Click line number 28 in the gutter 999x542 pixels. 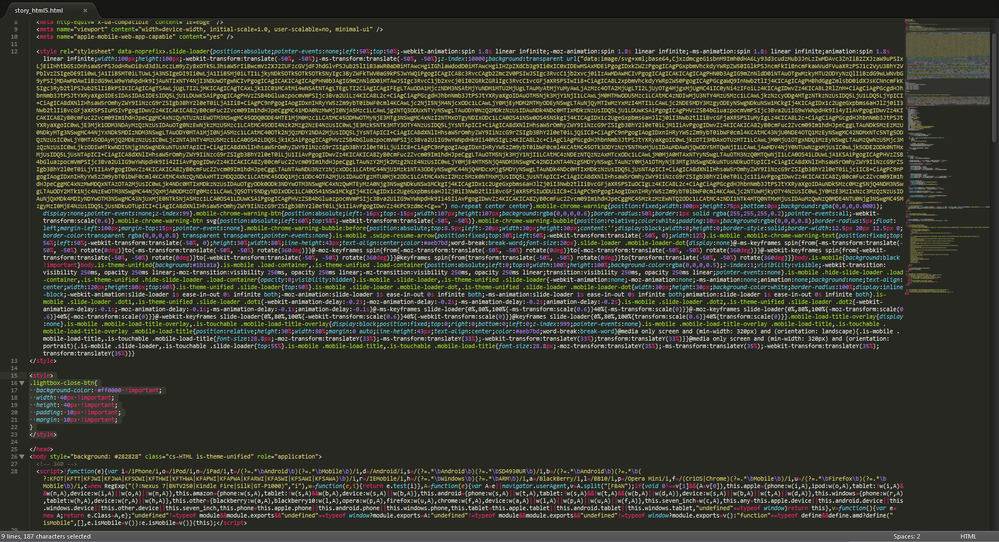coord(14,471)
